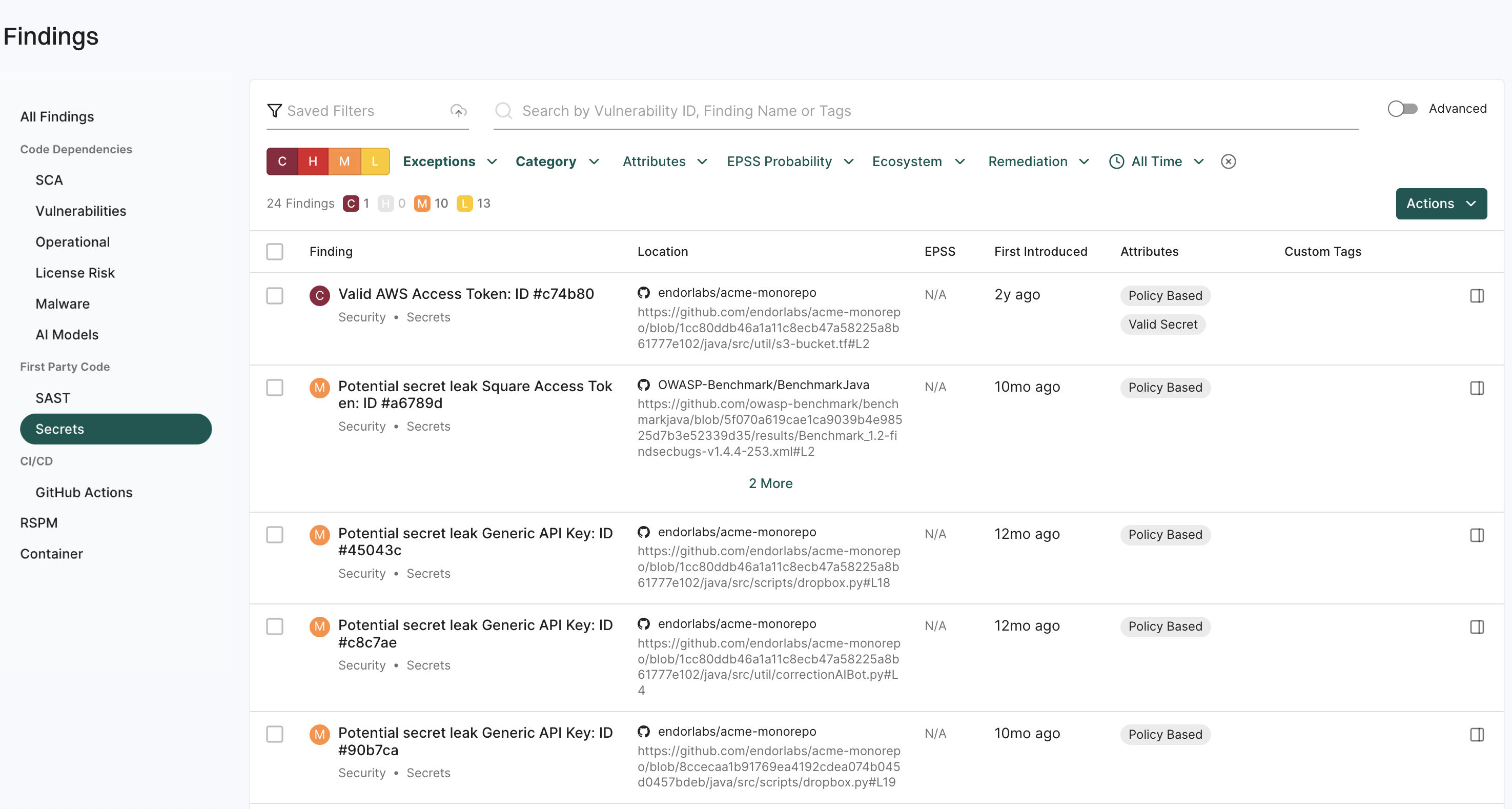Viewport: 1512px width, 809px height.
Task: Open GitHub Actions findings section
Action: 84,492
